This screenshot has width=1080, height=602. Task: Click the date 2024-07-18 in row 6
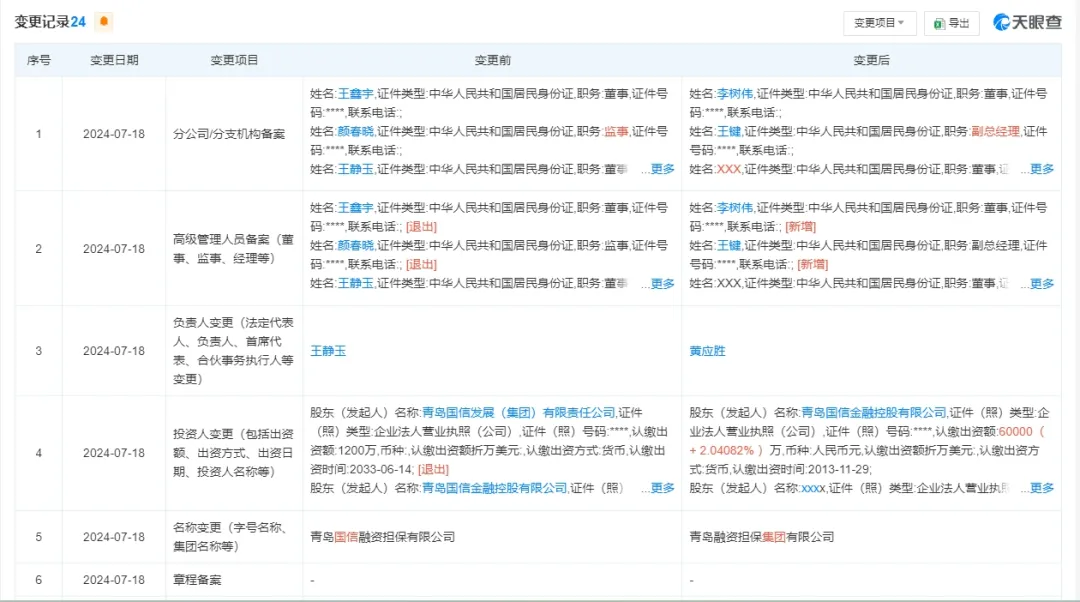click(114, 580)
